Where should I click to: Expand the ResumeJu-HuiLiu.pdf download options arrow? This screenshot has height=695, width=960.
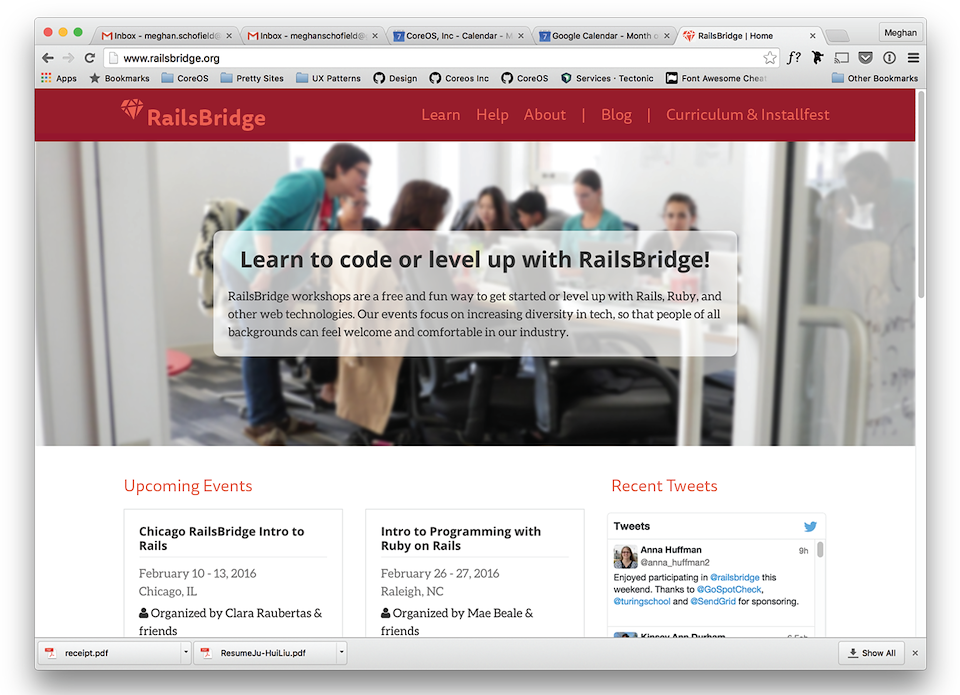[341, 653]
